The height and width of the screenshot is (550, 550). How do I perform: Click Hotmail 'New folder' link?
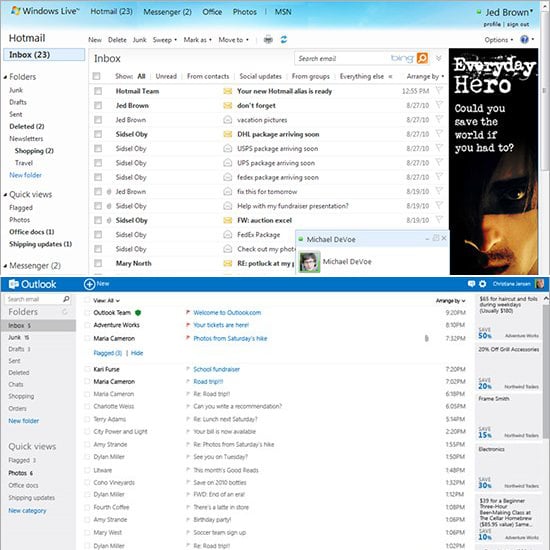(25, 175)
